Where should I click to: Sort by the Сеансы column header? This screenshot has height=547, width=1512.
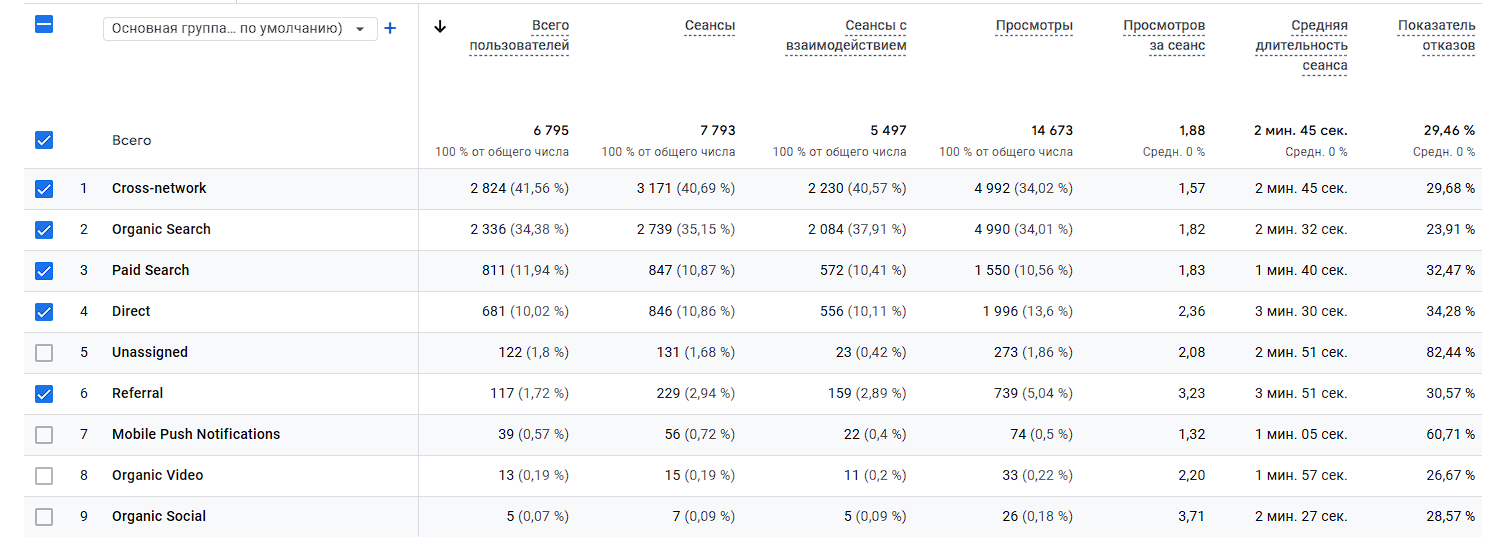click(x=709, y=26)
